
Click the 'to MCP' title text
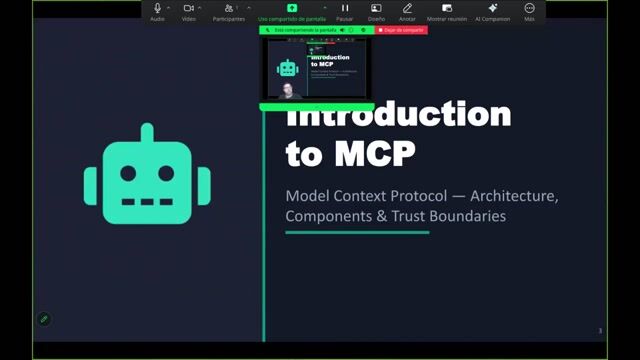(351, 153)
